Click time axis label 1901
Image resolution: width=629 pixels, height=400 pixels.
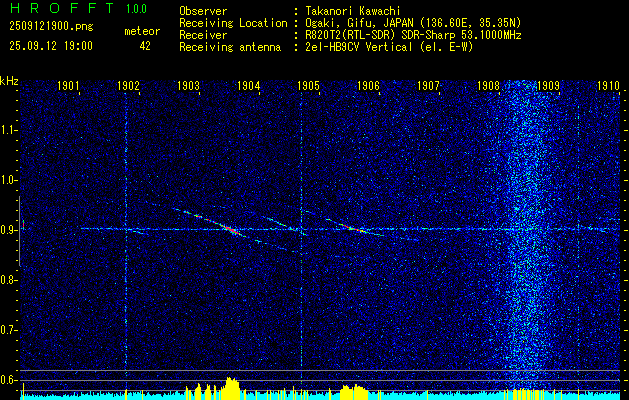68,85
